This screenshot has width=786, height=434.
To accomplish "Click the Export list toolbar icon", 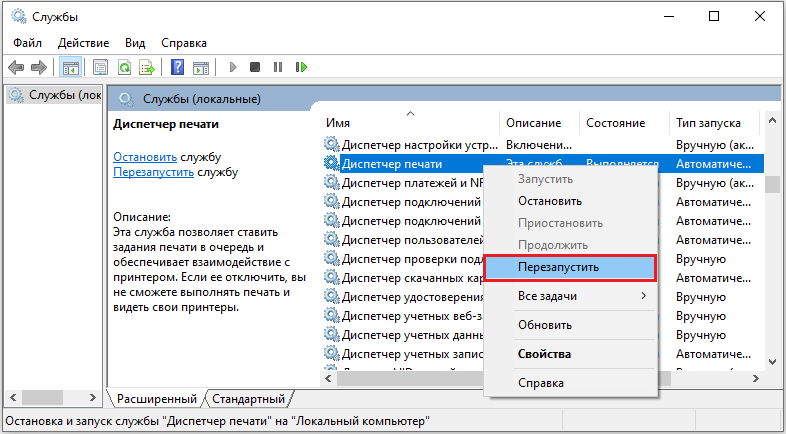I will (147, 67).
